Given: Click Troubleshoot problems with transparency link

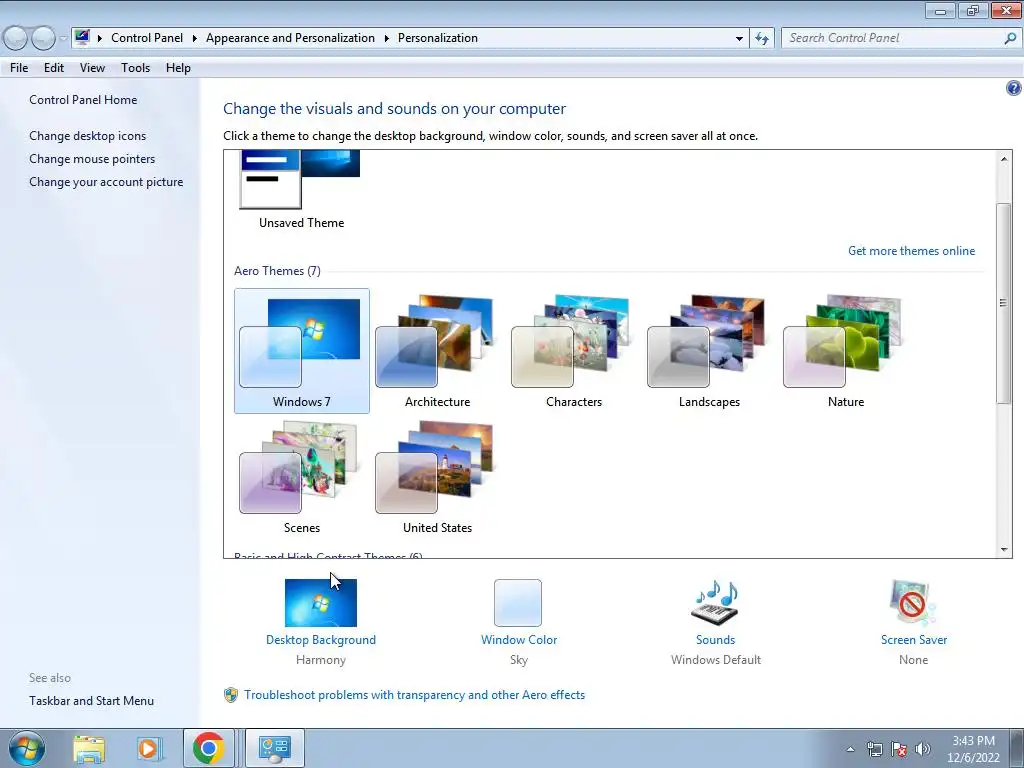Looking at the screenshot, I should pos(414,695).
